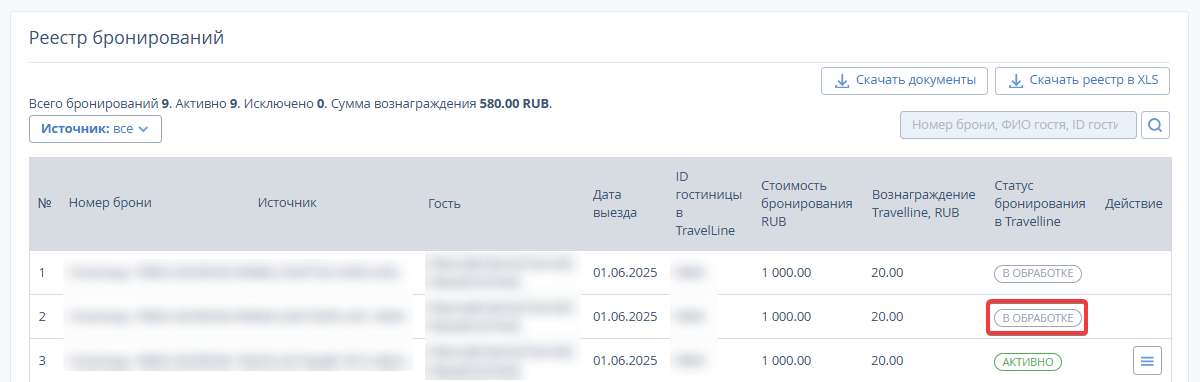Screen dimensions: 1200x382
Task: Click the 'Номер брони' column header
Action: 110,203
